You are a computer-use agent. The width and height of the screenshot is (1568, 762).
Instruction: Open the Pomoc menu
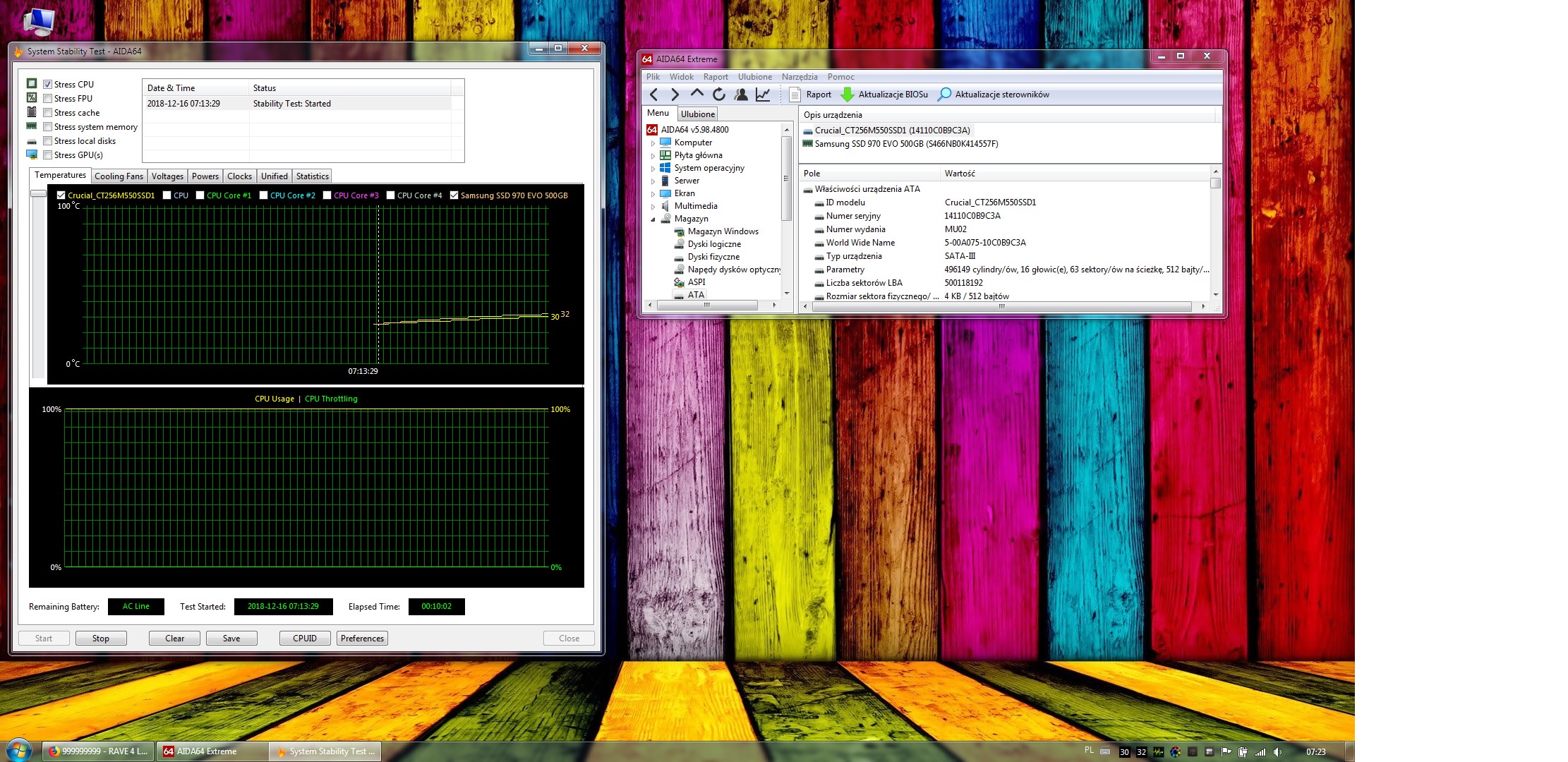point(841,77)
